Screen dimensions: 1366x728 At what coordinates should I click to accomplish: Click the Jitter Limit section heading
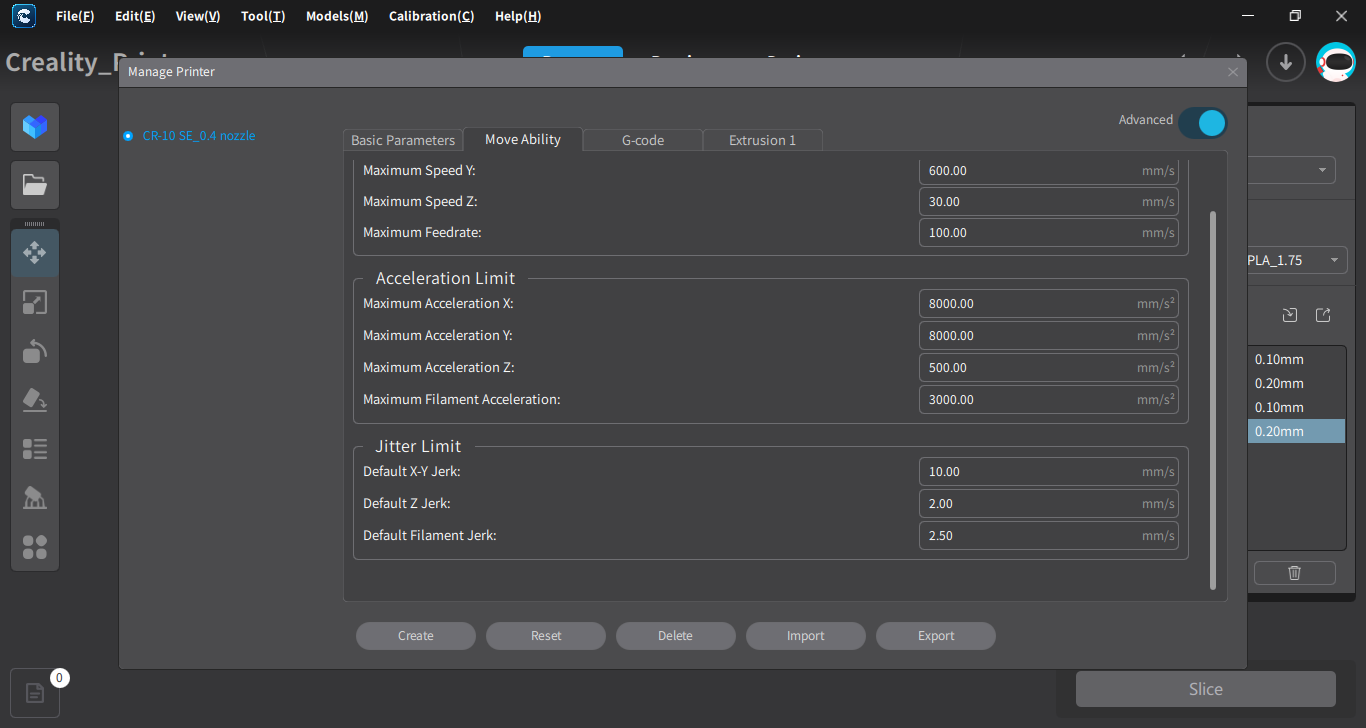pos(418,446)
